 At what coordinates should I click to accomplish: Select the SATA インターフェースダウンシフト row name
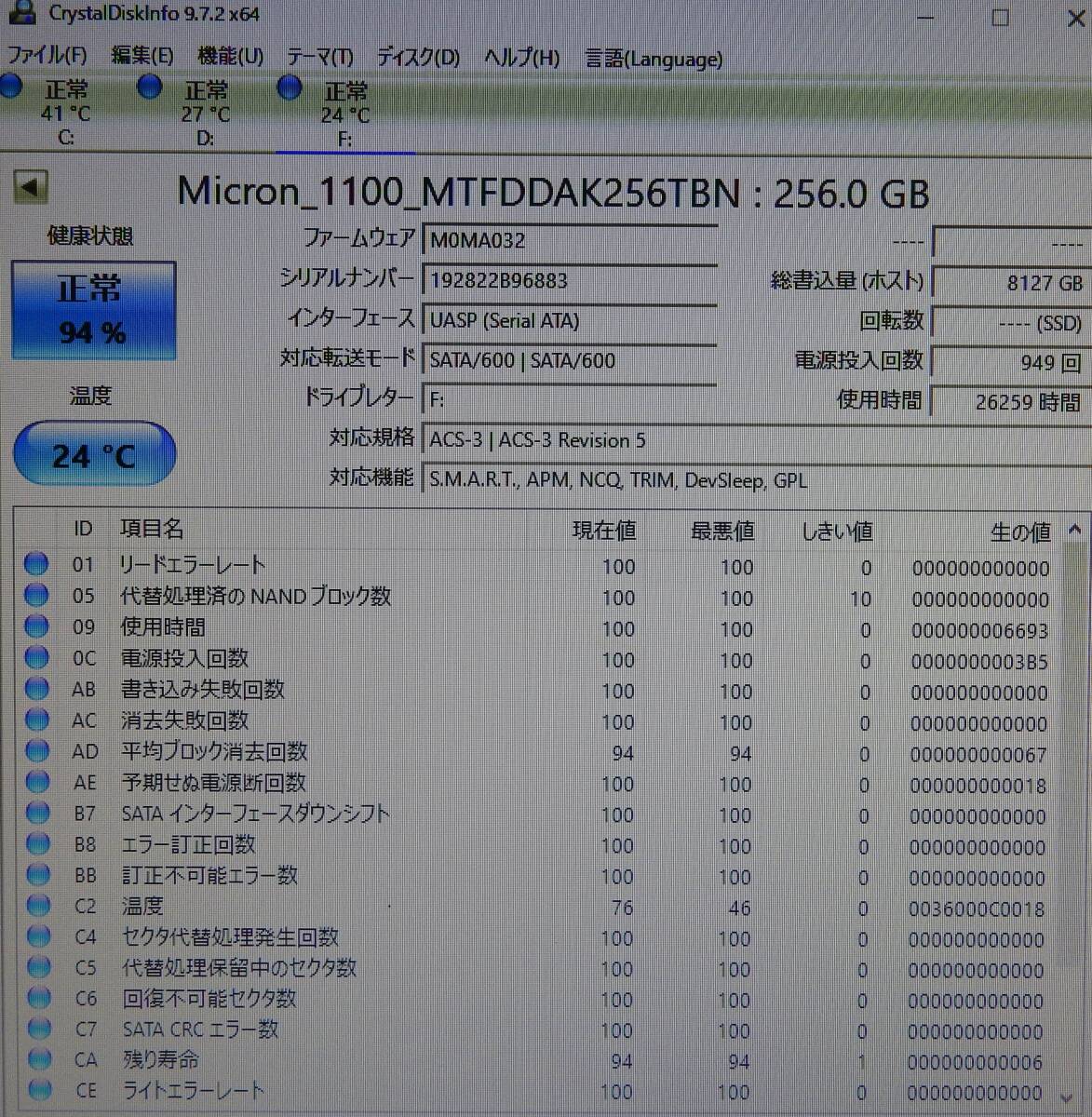255,814
